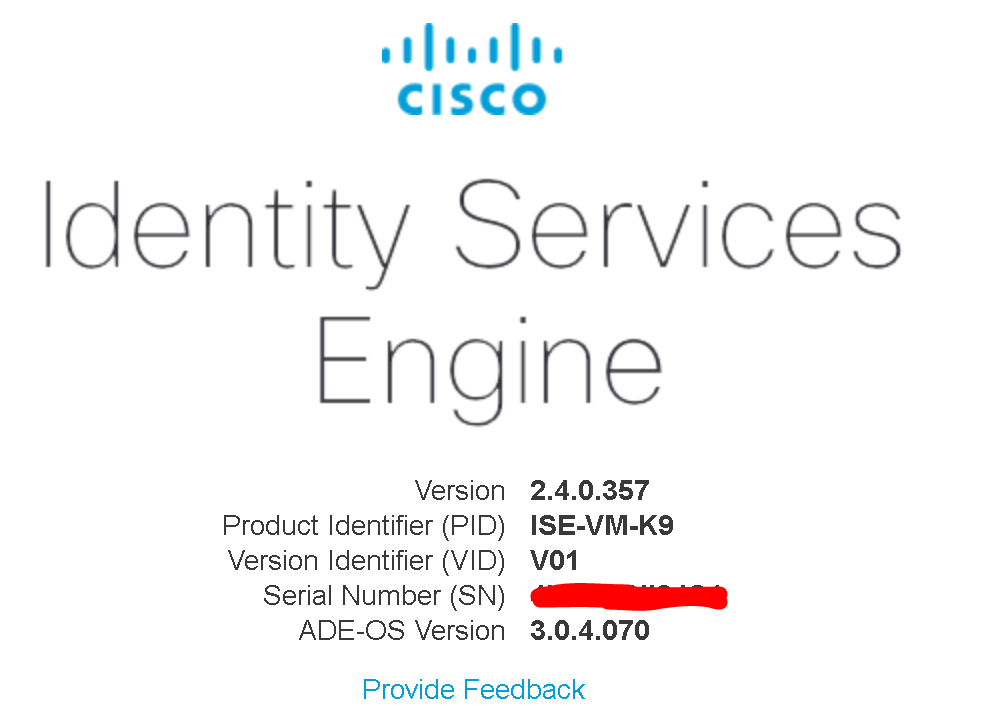Open the Provide Feedback link
The width and height of the screenshot is (981, 707).
473,690
